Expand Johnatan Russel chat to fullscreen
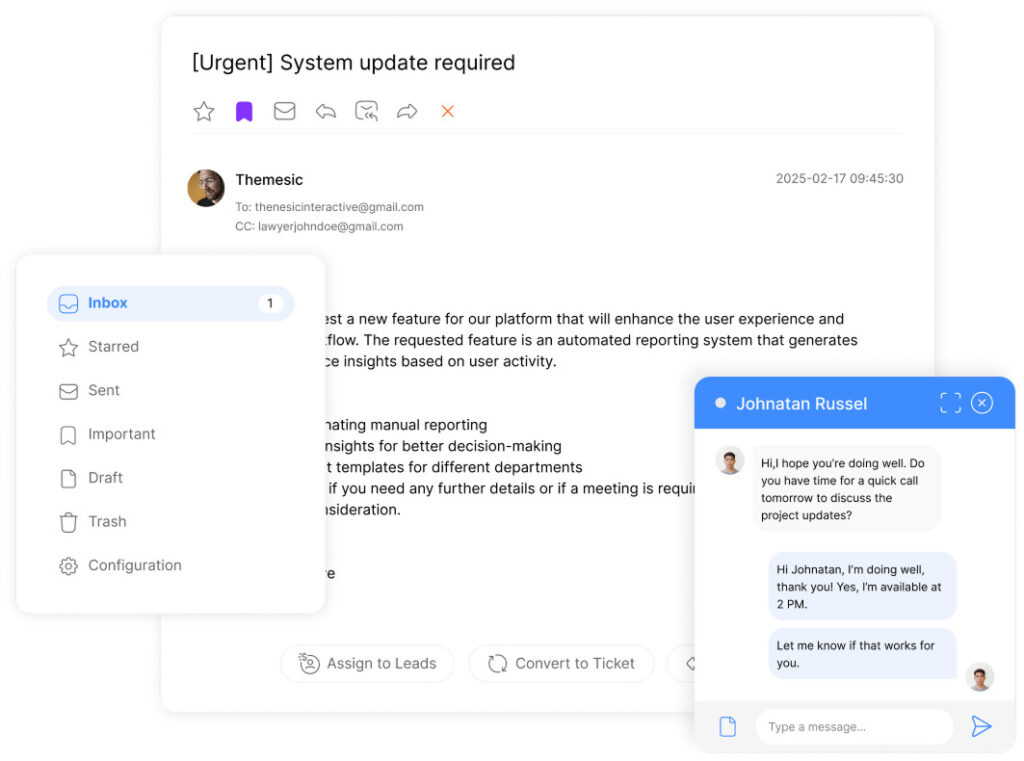 [950, 403]
